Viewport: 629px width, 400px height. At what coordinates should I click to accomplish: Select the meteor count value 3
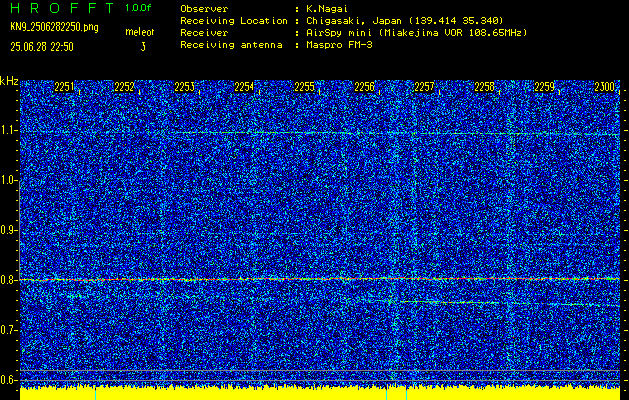click(143, 47)
